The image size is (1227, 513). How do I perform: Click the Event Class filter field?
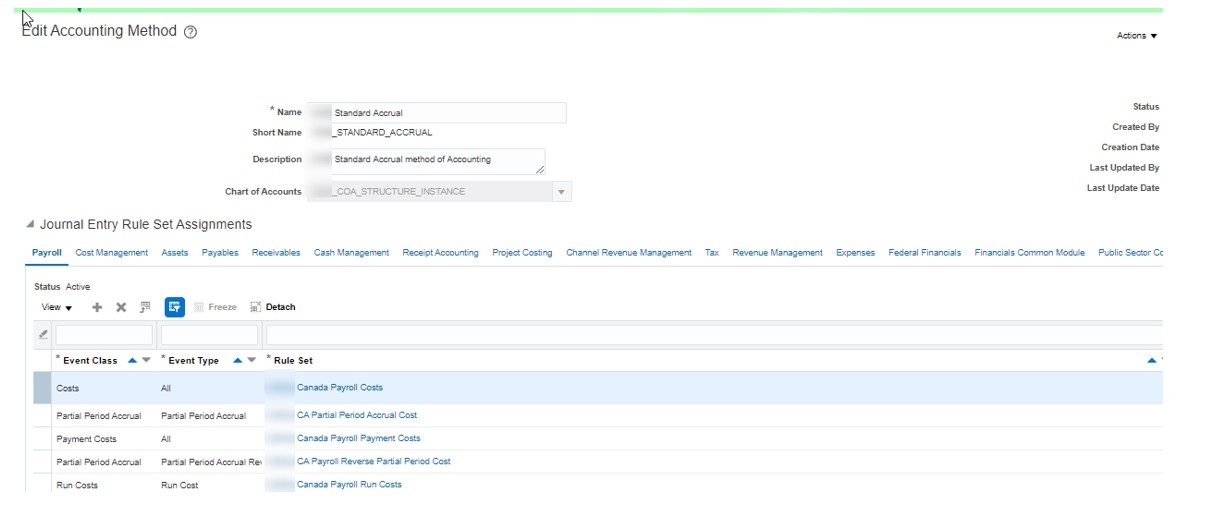pyautogui.click(x=104, y=335)
